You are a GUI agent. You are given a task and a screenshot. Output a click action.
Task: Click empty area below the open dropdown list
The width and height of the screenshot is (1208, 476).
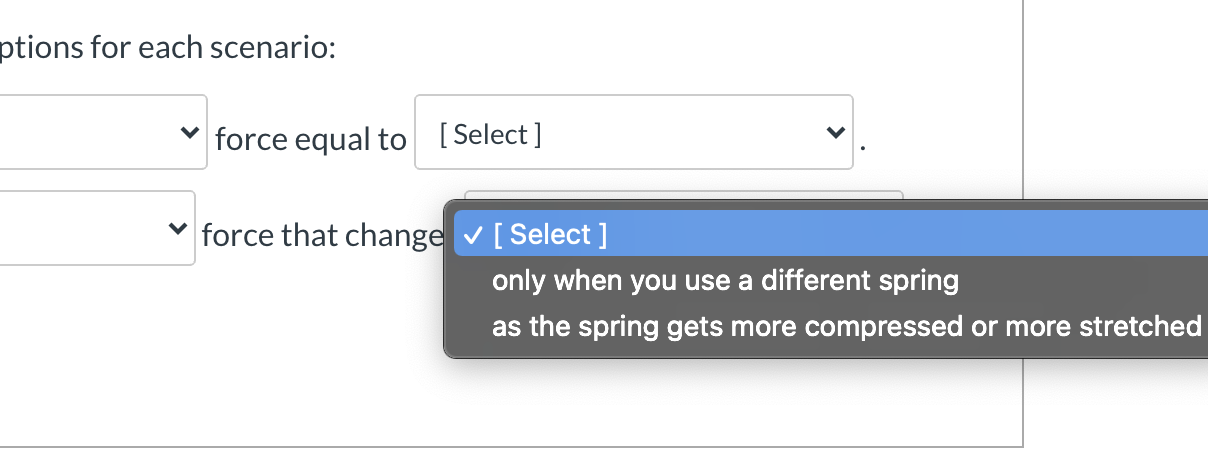tap(700, 400)
